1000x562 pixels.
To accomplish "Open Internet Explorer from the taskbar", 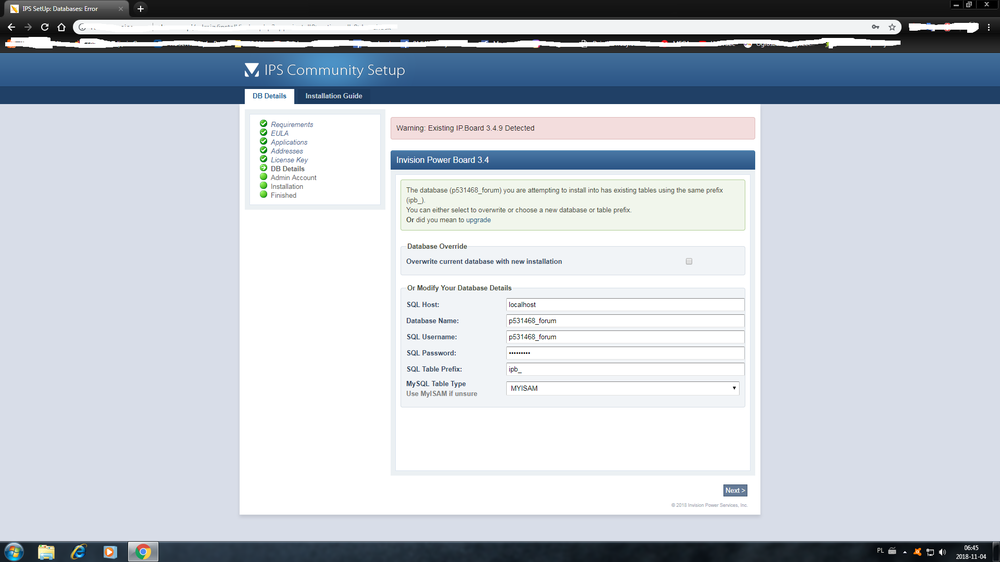I will (x=78, y=551).
